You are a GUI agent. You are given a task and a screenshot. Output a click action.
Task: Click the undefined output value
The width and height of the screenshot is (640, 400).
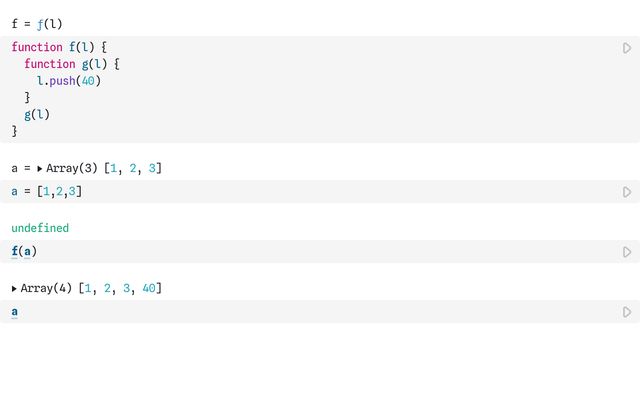[x=40, y=228]
